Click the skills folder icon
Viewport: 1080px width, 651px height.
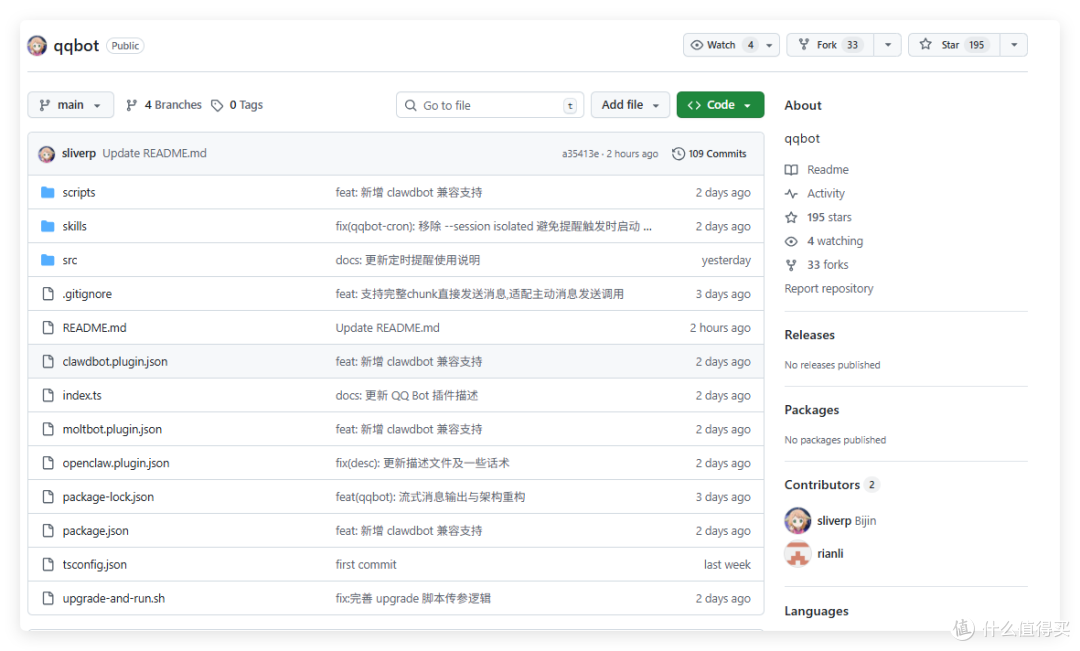[x=48, y=226]
